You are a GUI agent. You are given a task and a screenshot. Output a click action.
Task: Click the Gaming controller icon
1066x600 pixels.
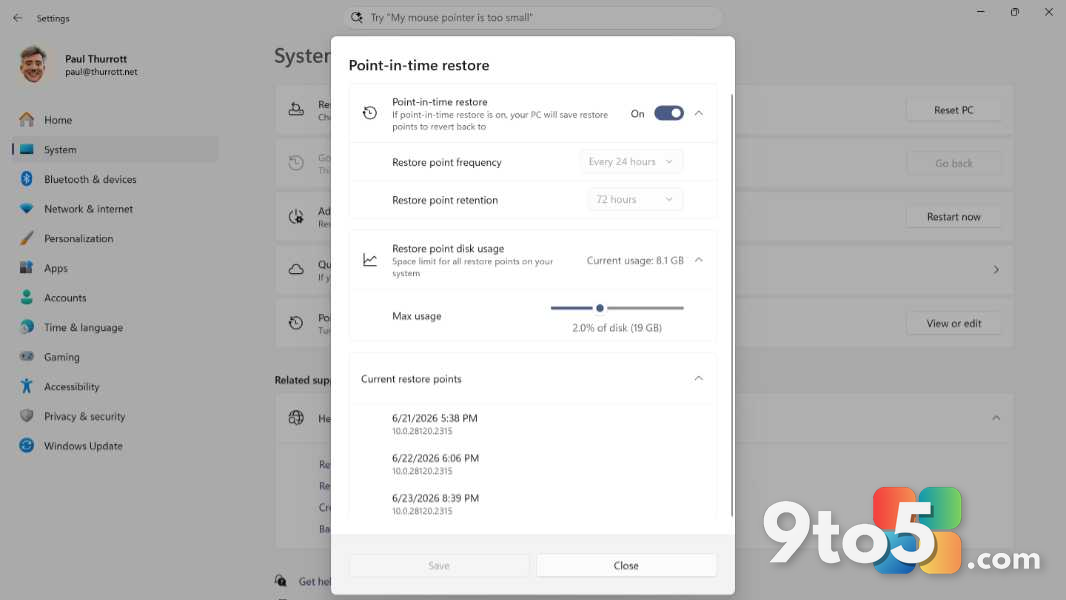pos(27,356)
